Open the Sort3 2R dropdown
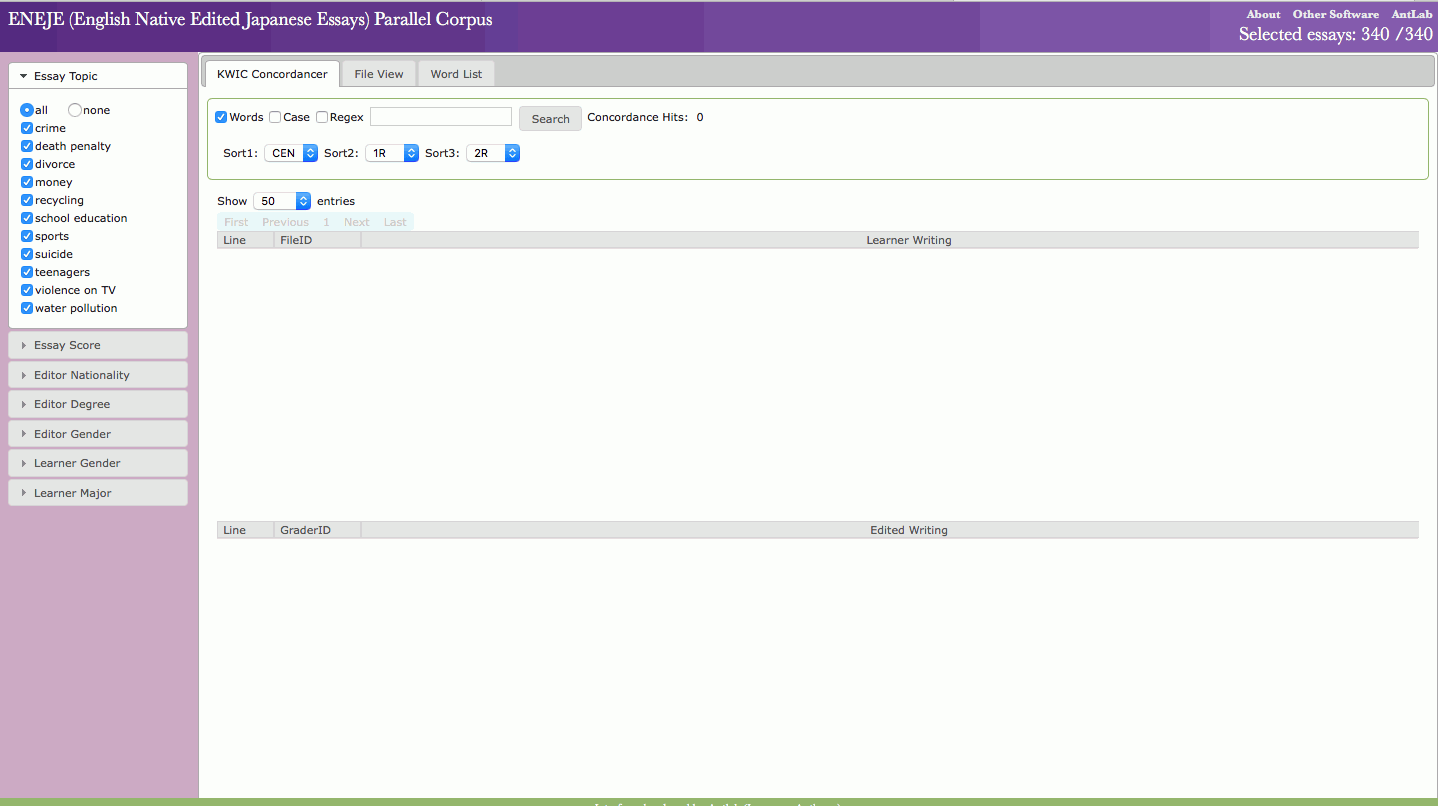Screen dimensions: 1438x806 (493, 153)
